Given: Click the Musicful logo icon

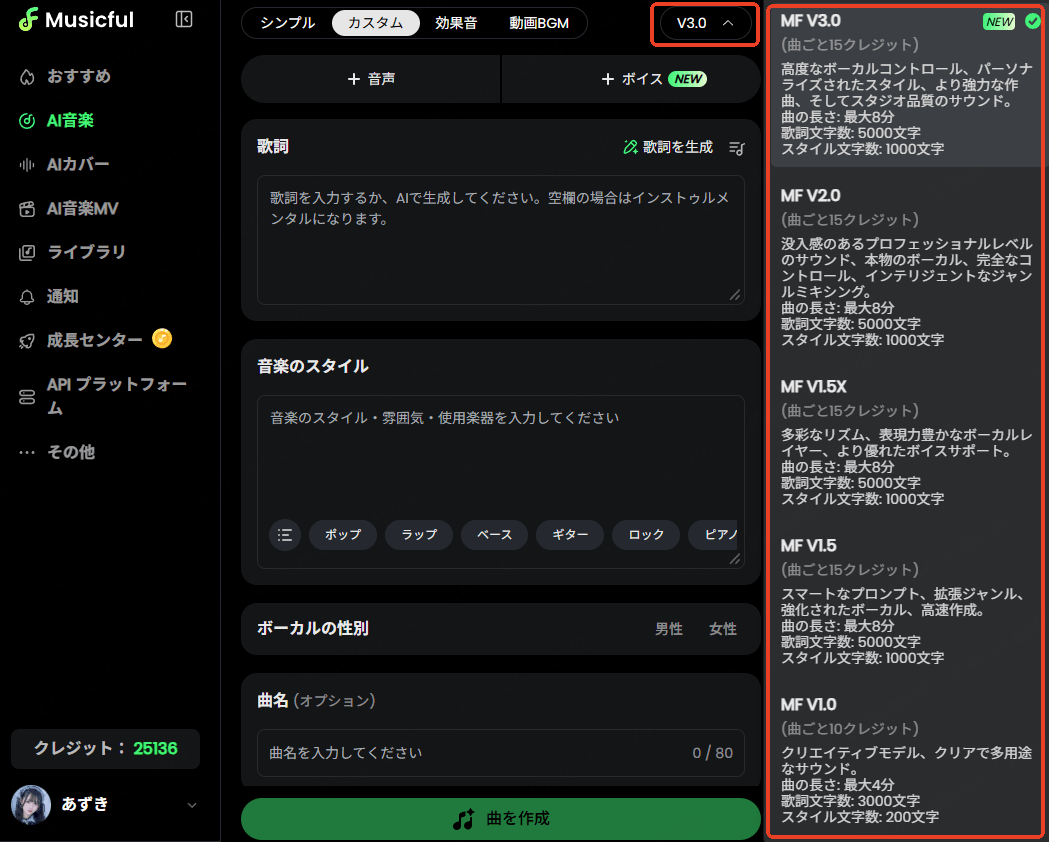Looking at the screenshot, I should [x=28, y=20].
